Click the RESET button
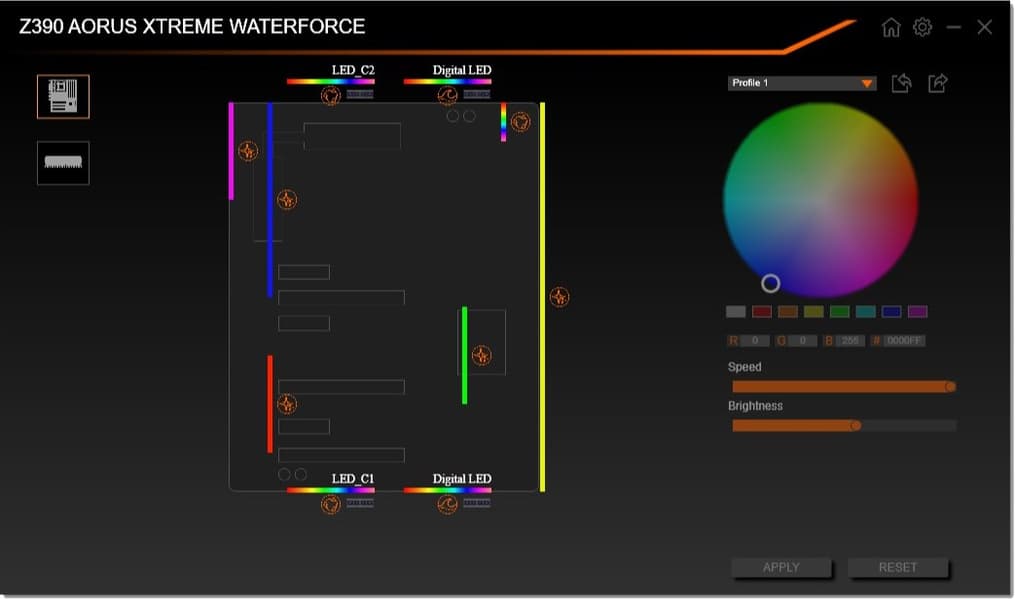1015x599 pixels. pyautogui.click(x=898, y=567)
